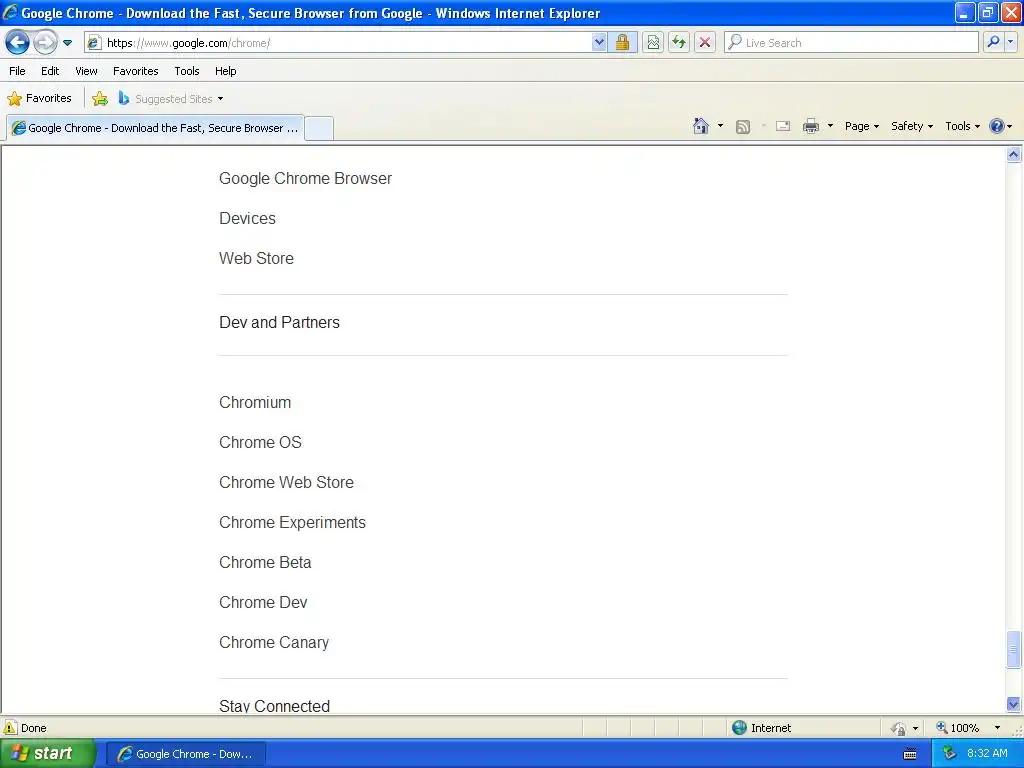
Task: Open the Tools command bar menu
Action: tap(963, 126)
